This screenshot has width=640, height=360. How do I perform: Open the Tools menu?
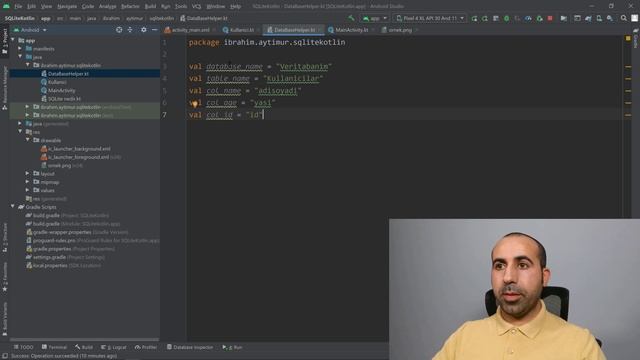(181, 7)
